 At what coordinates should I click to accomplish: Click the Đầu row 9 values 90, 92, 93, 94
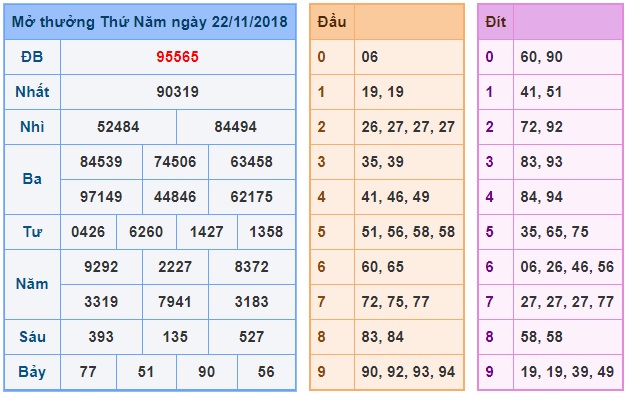click(x=408, y=372)
